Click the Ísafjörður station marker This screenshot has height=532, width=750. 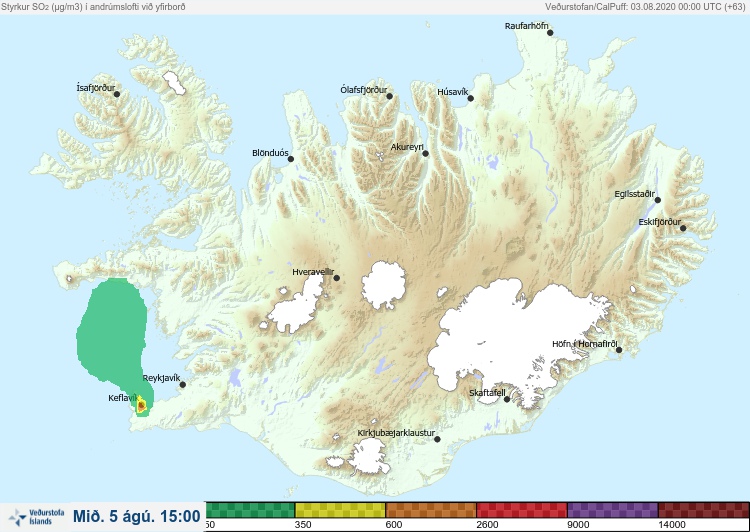tap(117, 94)
